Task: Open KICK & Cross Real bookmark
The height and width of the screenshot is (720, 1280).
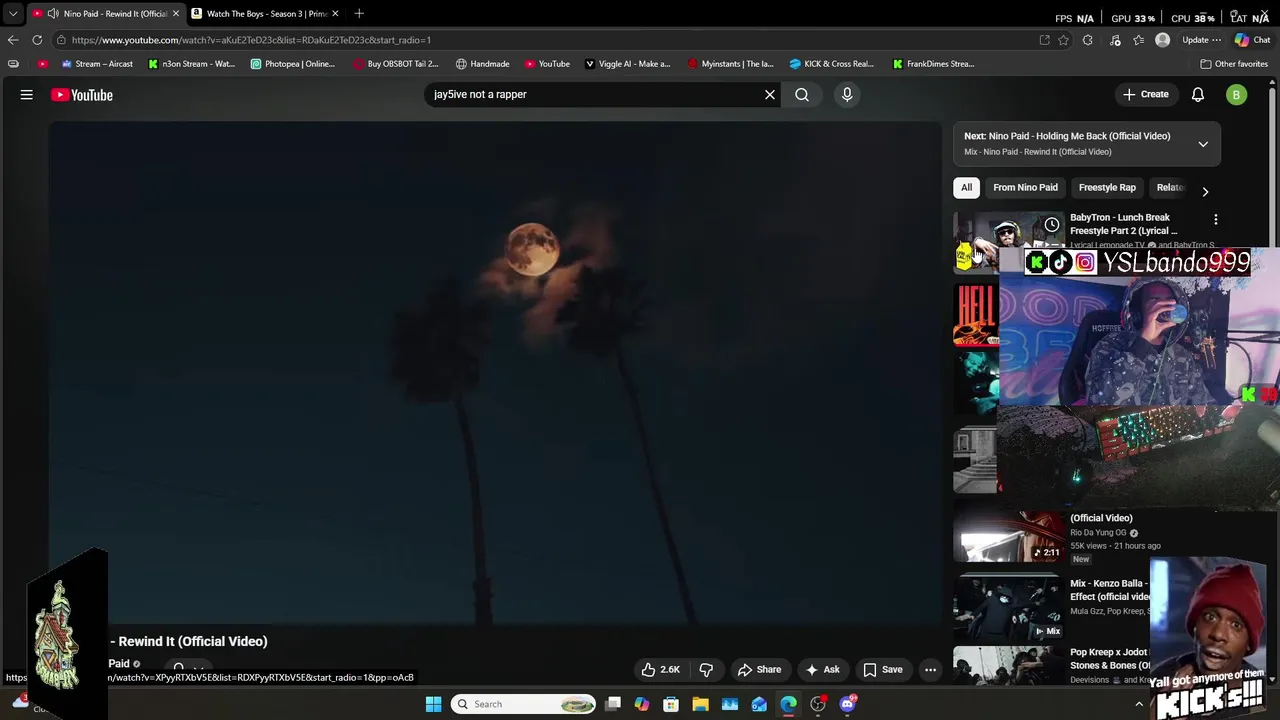Action: pos(831,64)
